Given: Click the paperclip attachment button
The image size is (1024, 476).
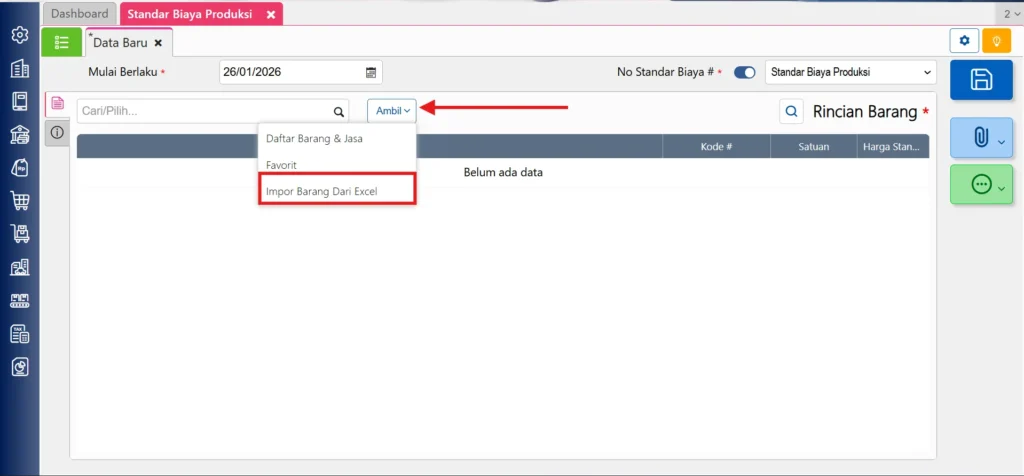Looking at the screenshot, I should coord(981,138).
